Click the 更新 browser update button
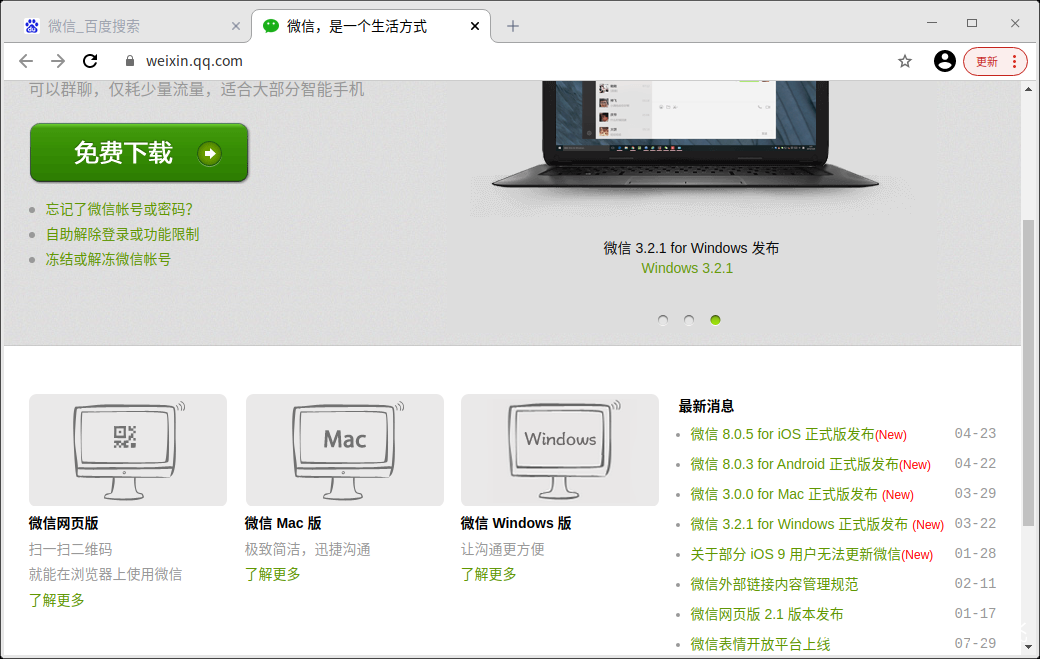1040x659 pixels. (x=995, y=62)
